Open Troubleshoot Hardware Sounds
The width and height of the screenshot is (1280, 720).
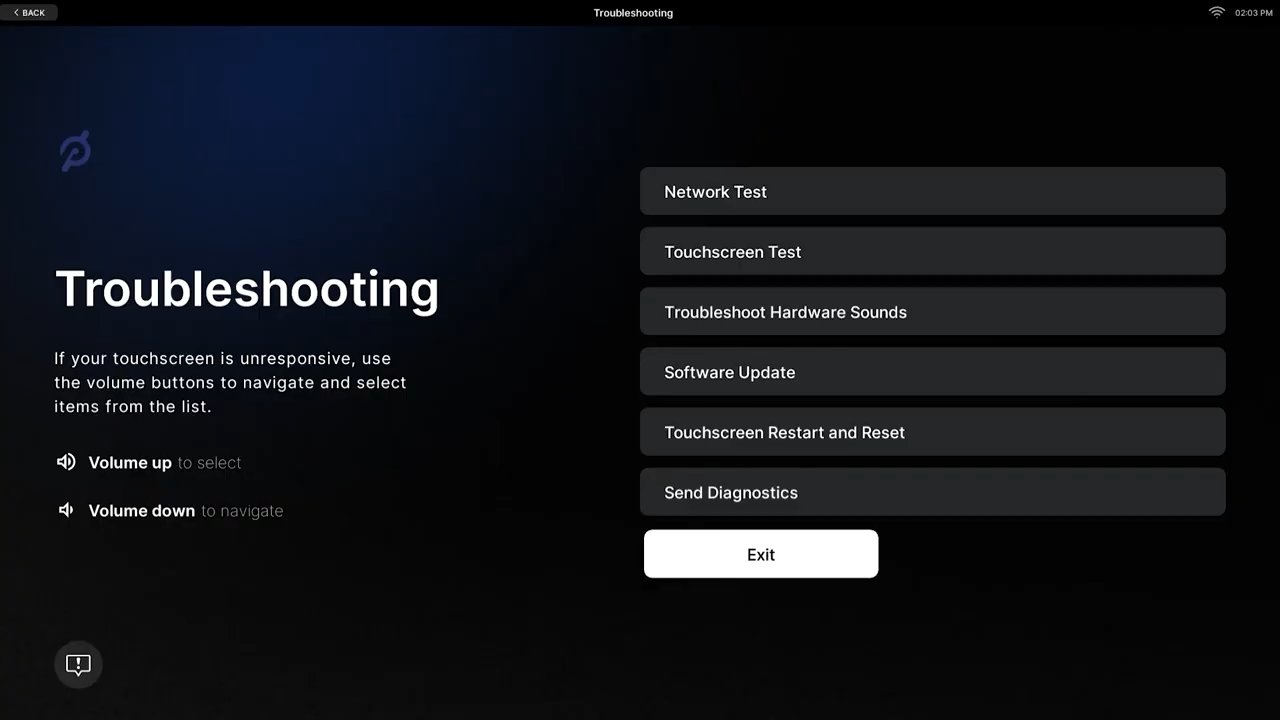click(932, 311)
